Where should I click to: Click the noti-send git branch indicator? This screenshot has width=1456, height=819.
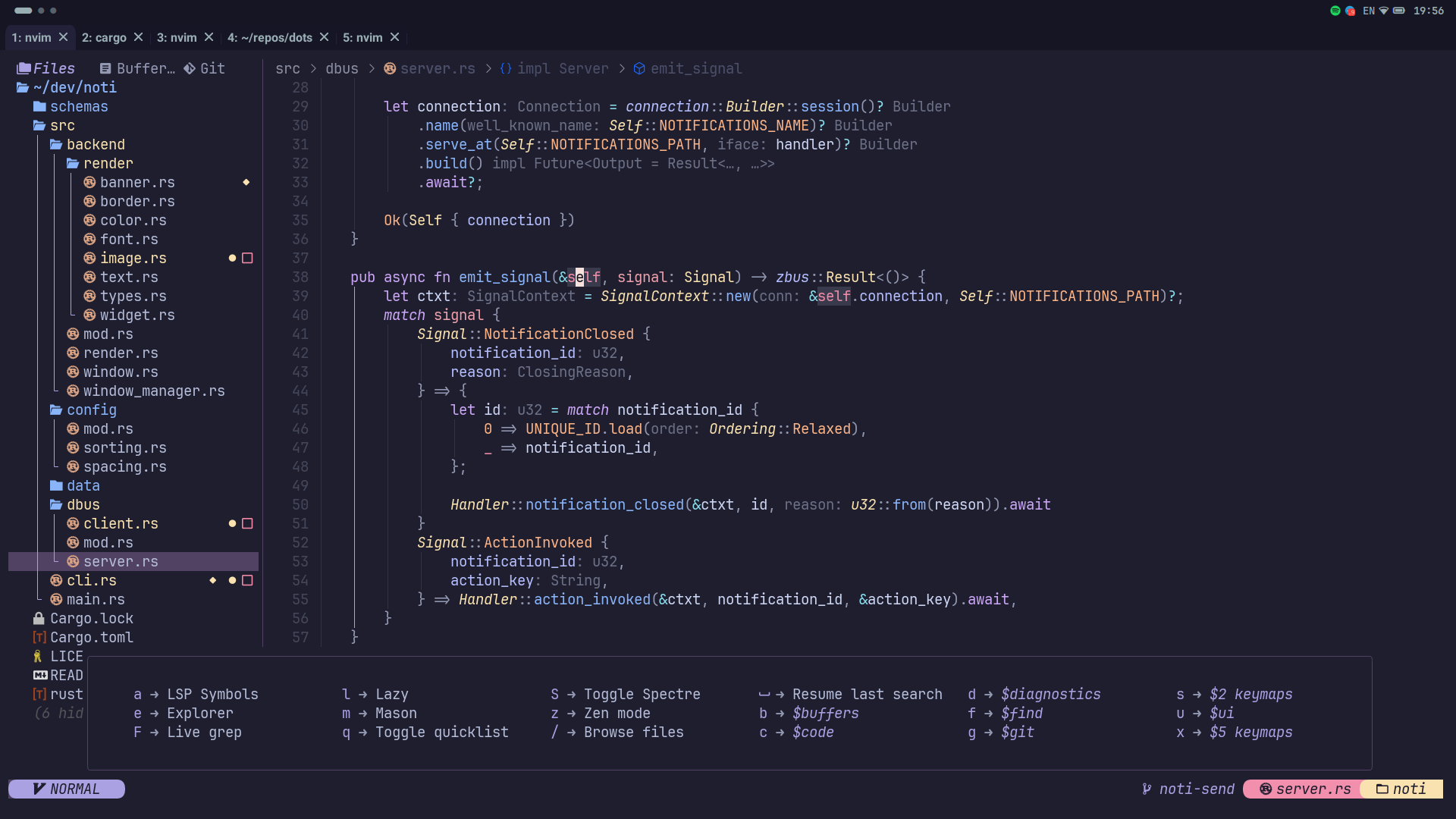[x=1188, y=789]
